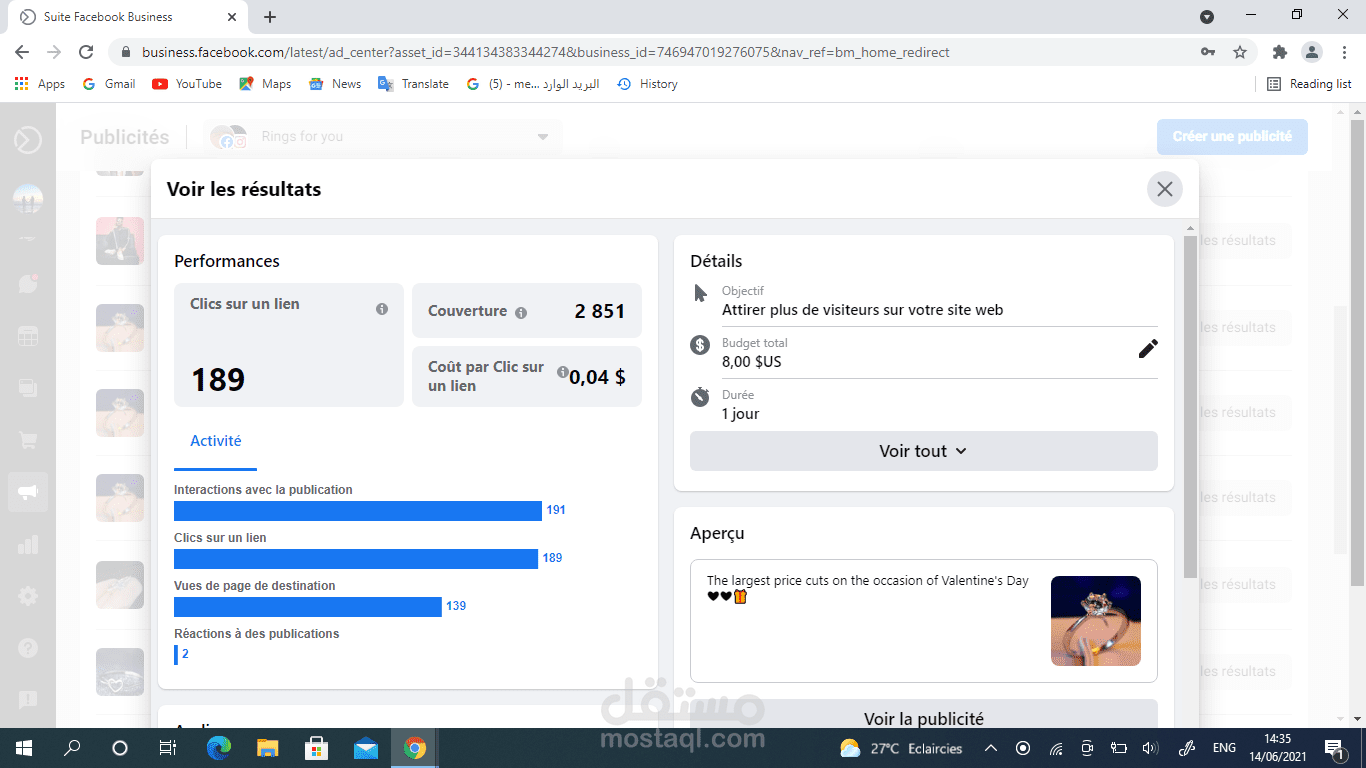Open the planner grid sidebar icon
The width and height of the screenshot is (1366, 768).
click(28, 336)
